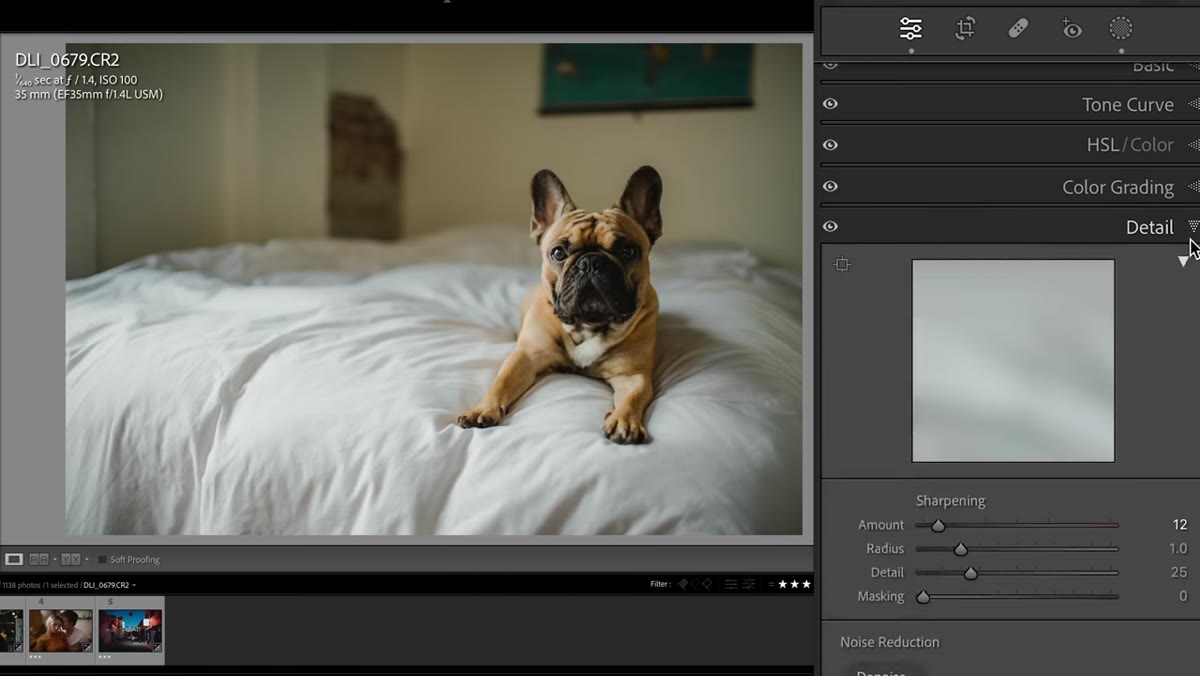Filter by rejected photos flag
Screen dimensions: 1200x676
708,584
